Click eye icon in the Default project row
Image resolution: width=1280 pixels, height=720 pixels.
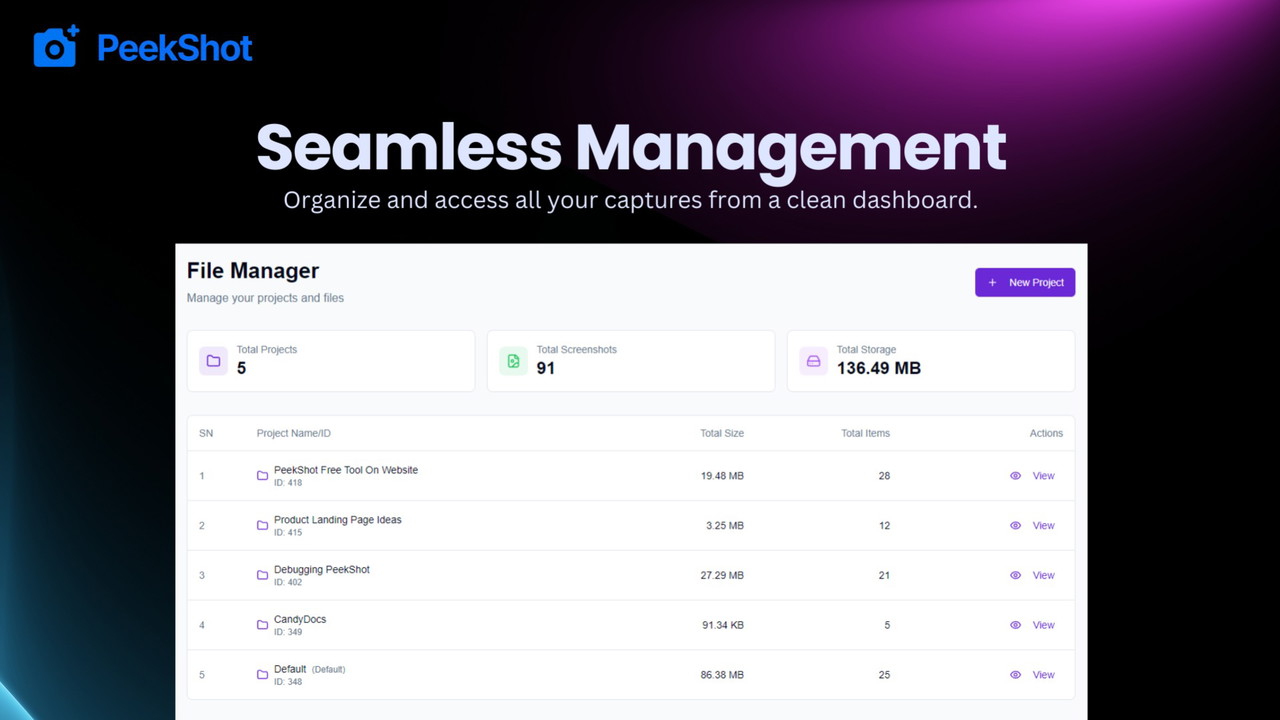tap(1015, 675)
